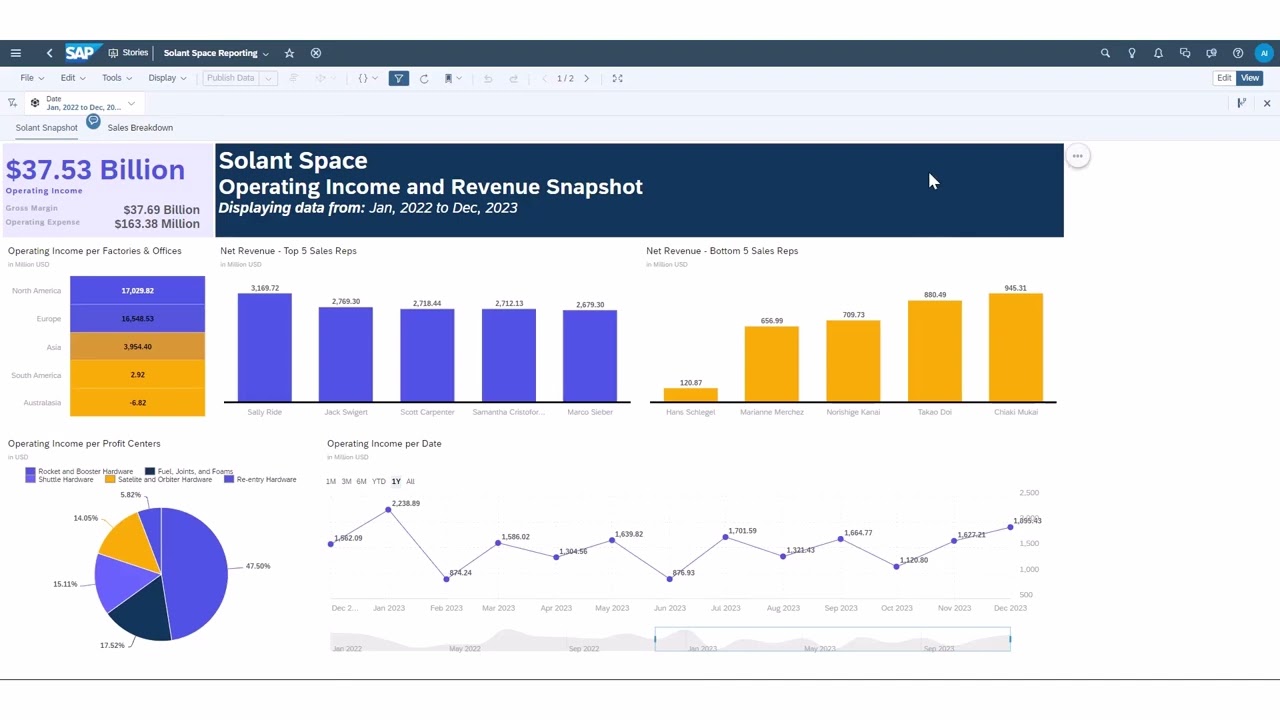Viewport: 1280px width, 720px height.
Task: Close the story with circled X
Action: pos(316,53)
